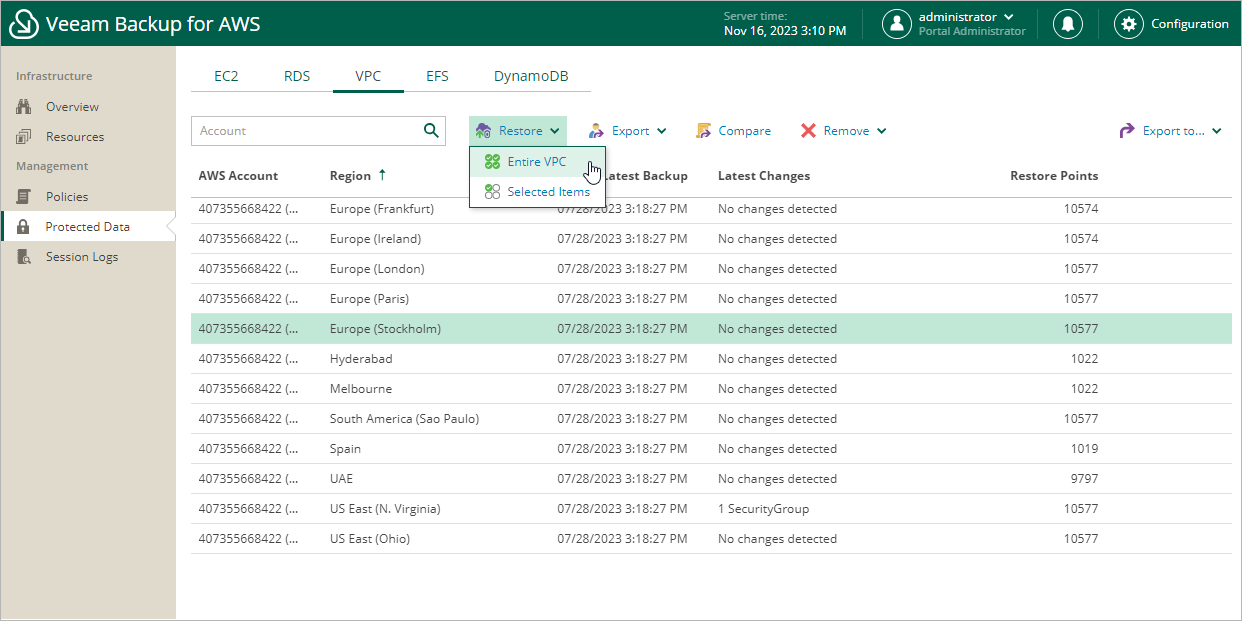Image resolution: width=1242 pixels, height=621 pixels.
Task: Sort by the Region column header
Action: point(350,176)
